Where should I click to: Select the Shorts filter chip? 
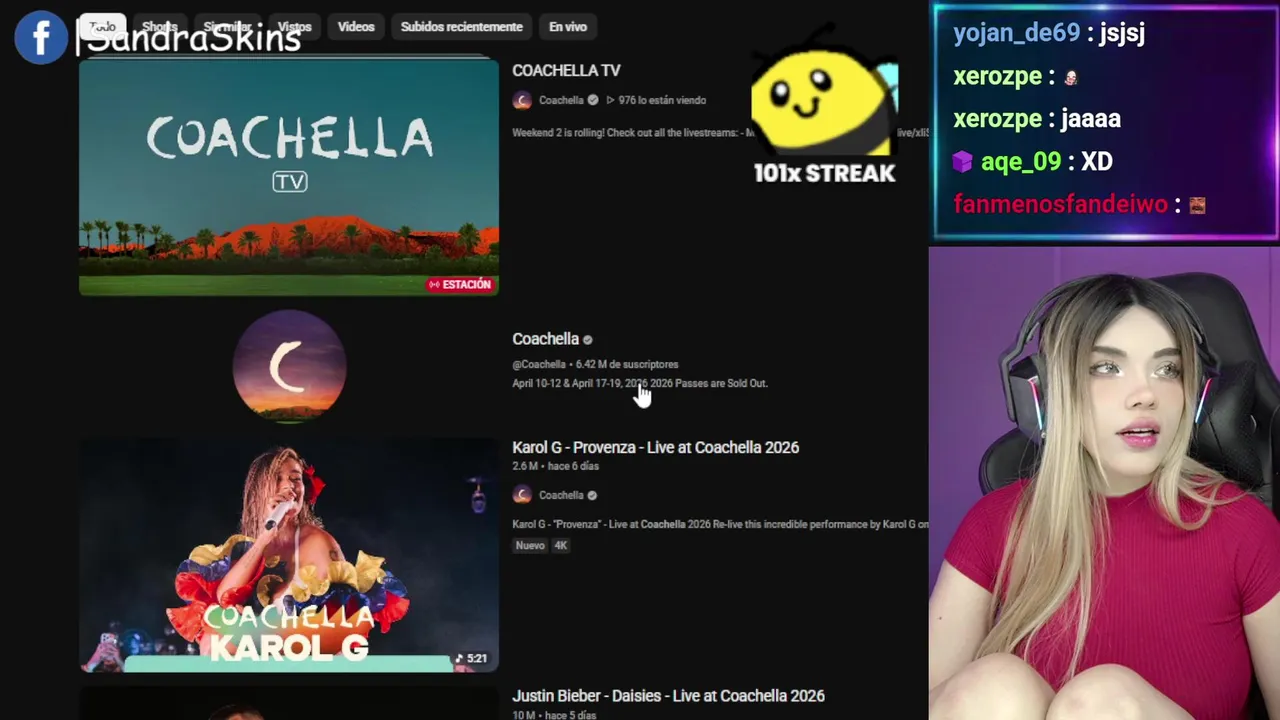(159, 27)
